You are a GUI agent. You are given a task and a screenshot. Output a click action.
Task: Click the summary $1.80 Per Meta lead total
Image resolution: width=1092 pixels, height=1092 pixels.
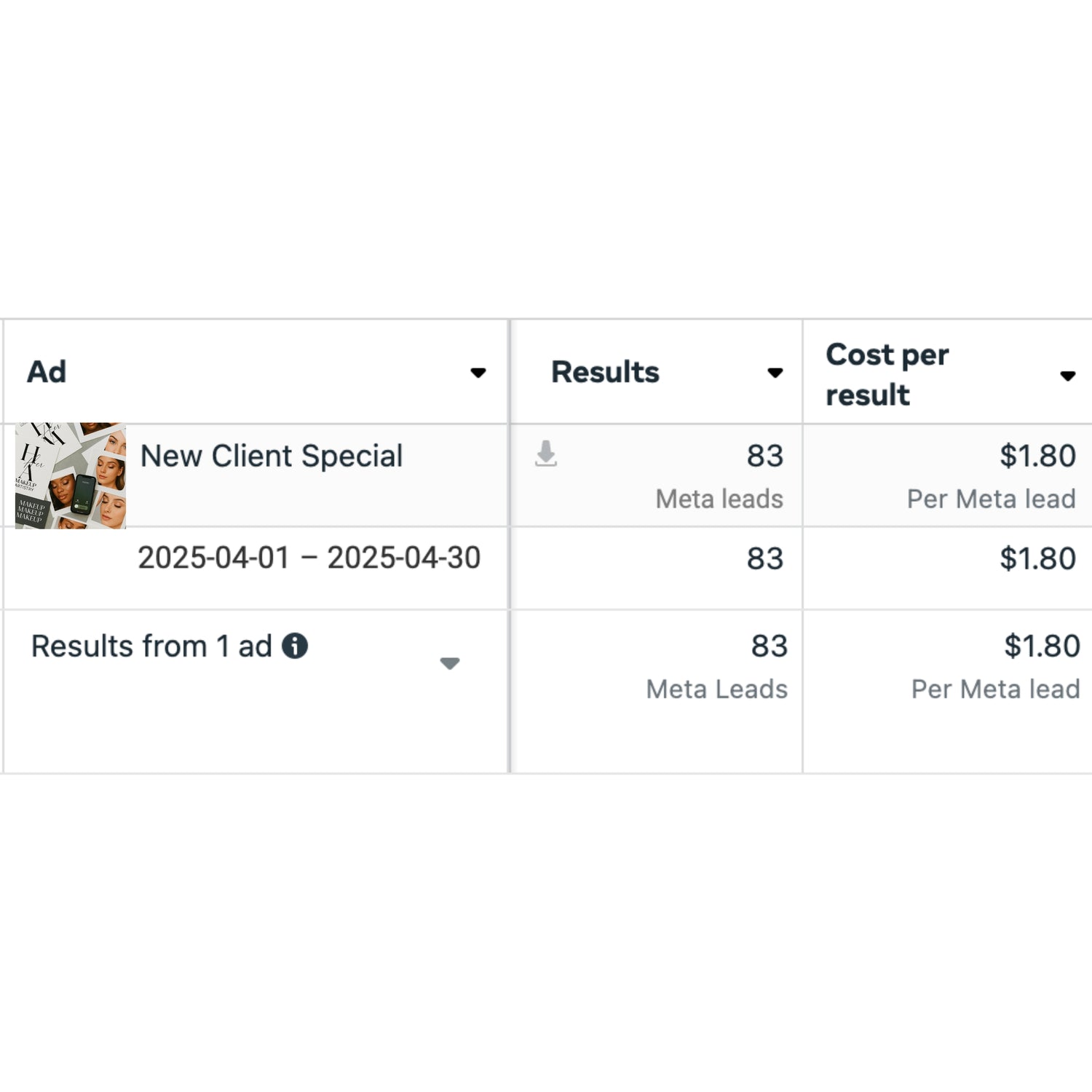[1042, 646]
